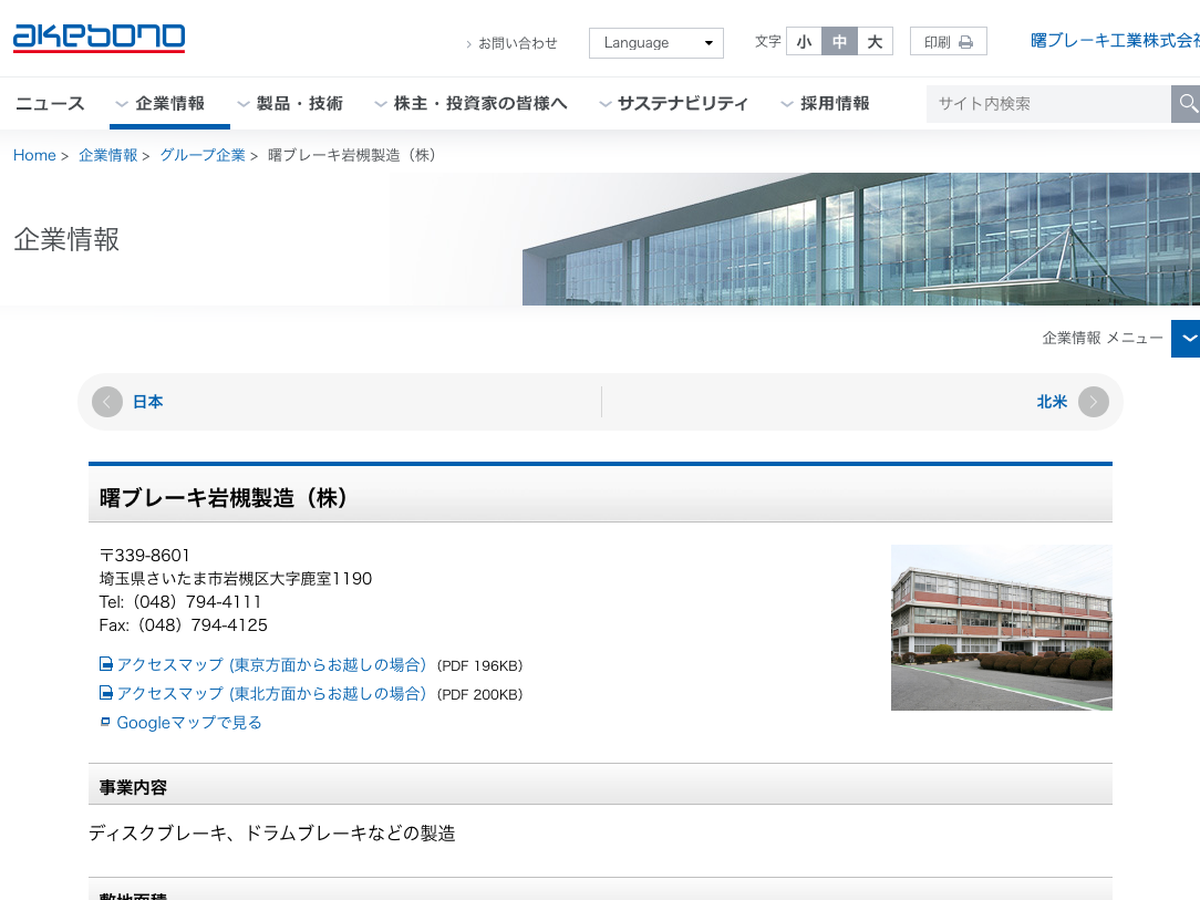Open the サステナビリティ menu item
Image resolution: width=1200 pixels, height=900 pixels.
(x=673, y=104)
